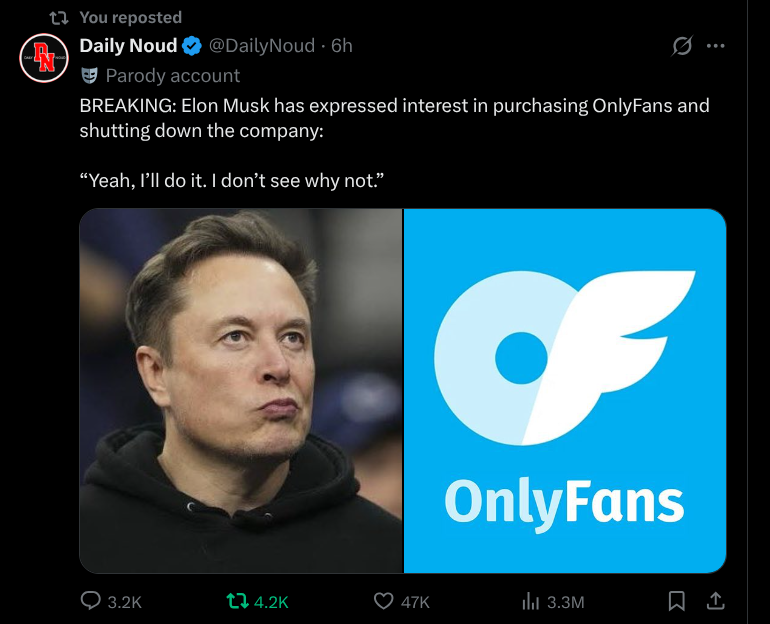
Task: Share the post with the share icon
Action: tap(715, 601)
